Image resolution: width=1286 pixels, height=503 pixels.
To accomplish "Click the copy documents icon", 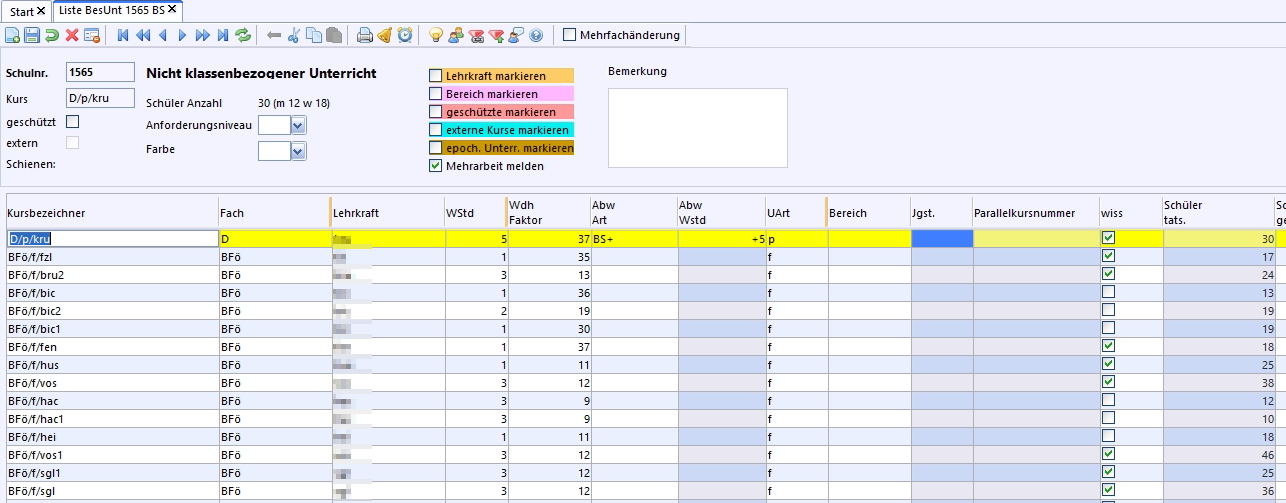I will pos(314,35).
